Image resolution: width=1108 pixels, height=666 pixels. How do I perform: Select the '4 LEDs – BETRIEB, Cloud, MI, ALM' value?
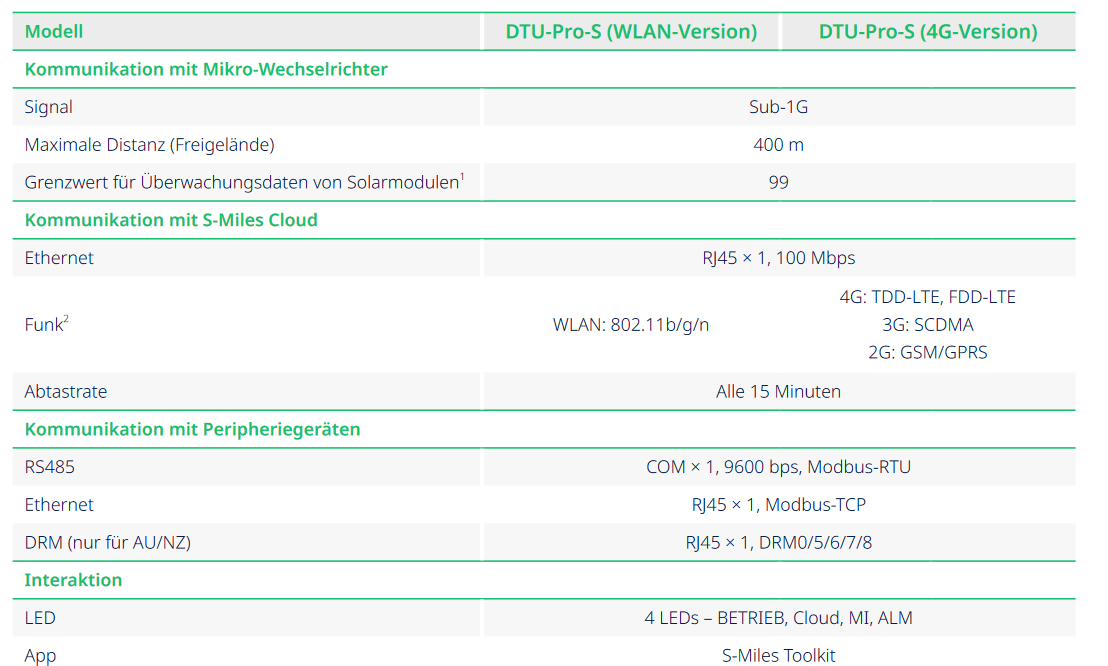pyautogui.click(x=778, y=618)
